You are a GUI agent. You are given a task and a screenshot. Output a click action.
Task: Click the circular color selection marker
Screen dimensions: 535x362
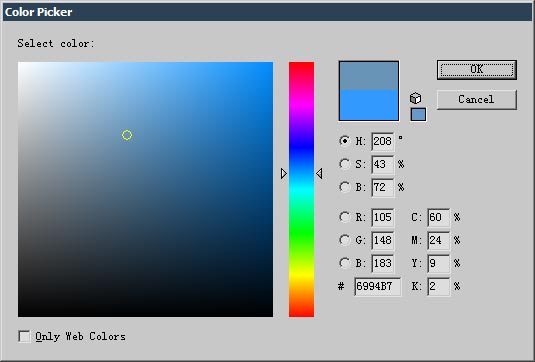[127, 135]
